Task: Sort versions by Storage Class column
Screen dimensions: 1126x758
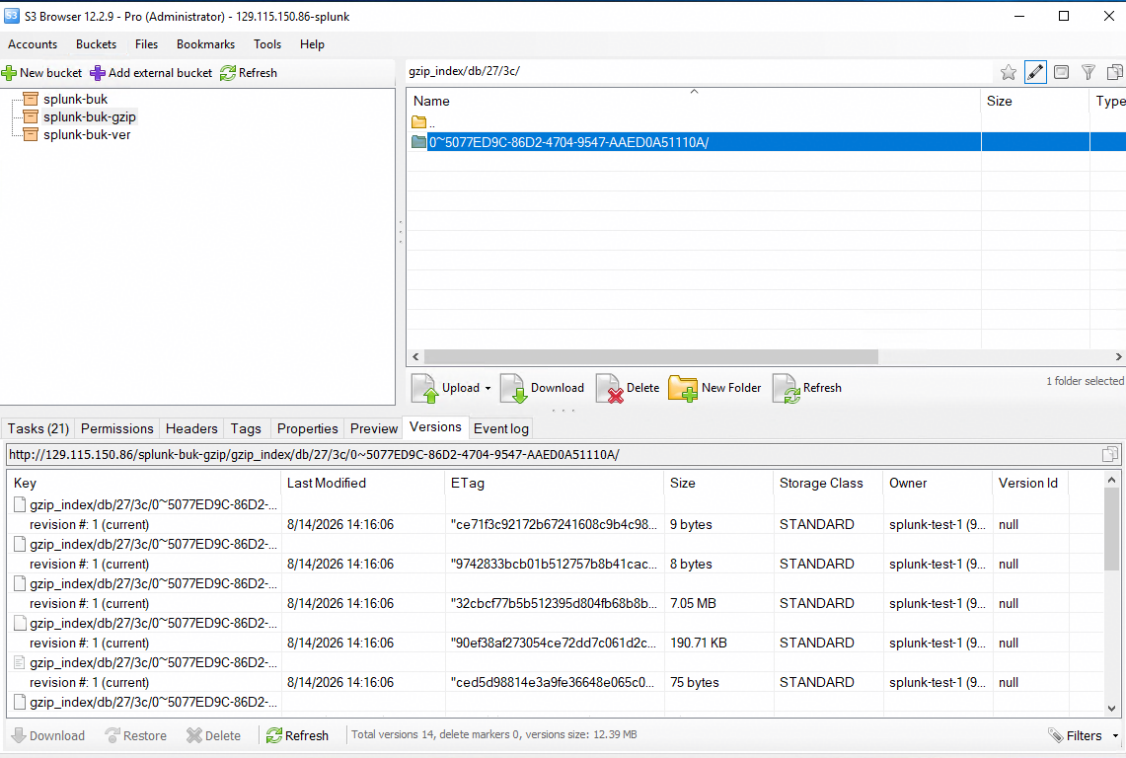Action: (x=828, y=483)
